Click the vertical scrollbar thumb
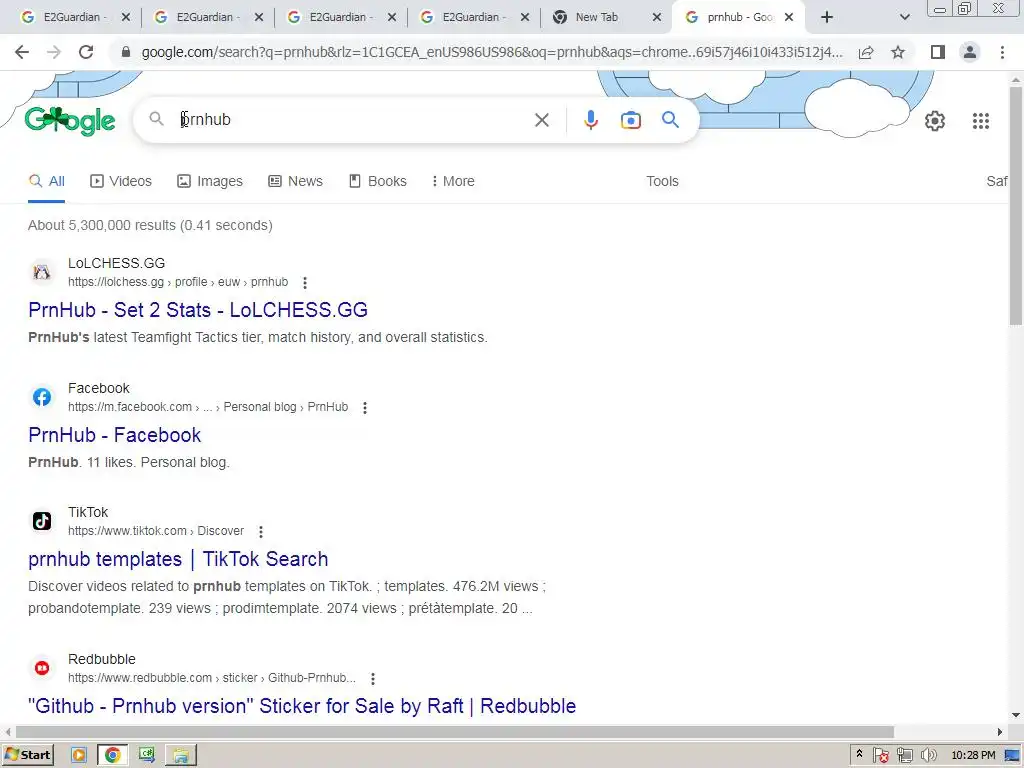 (x=1016, y=204)
